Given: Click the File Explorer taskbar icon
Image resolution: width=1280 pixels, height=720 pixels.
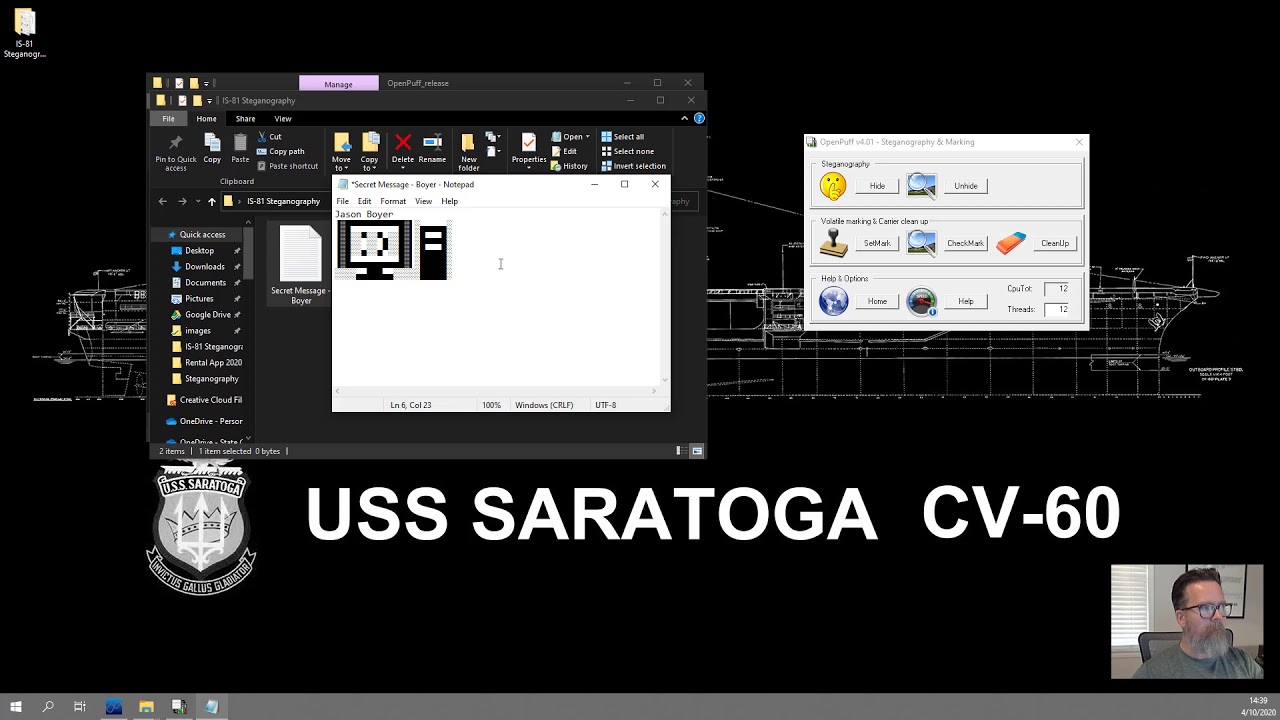Looking at the screenshot, I should point(146,707).
